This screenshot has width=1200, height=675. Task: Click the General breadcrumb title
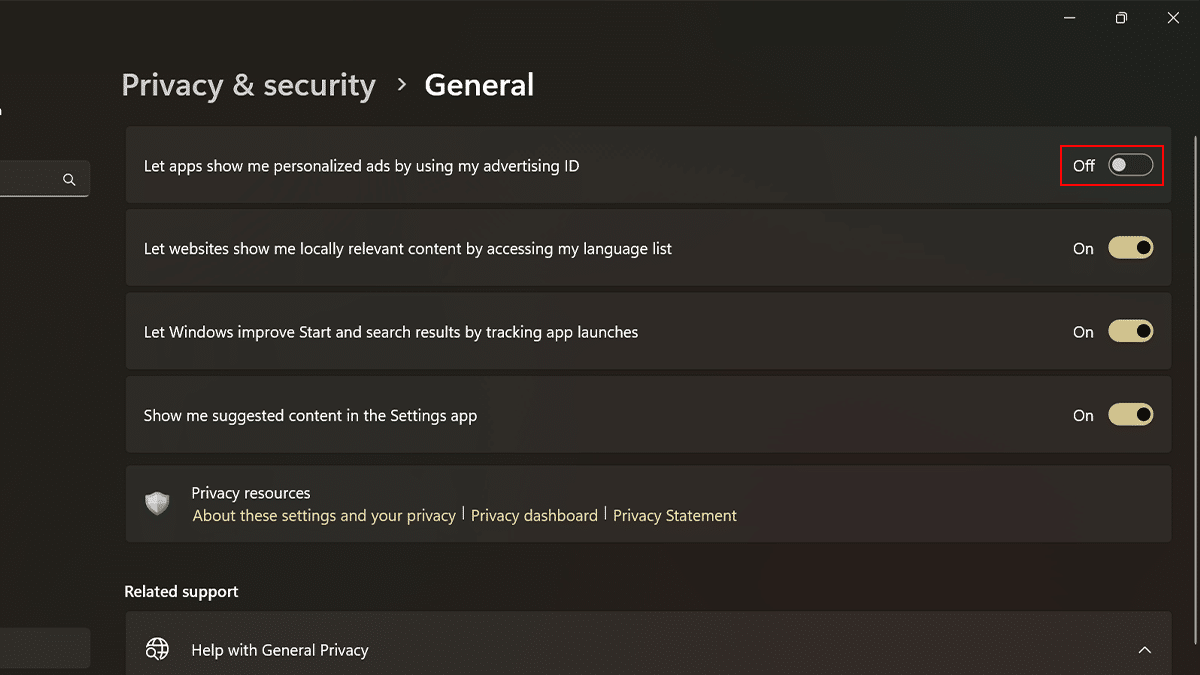[479, 86]
